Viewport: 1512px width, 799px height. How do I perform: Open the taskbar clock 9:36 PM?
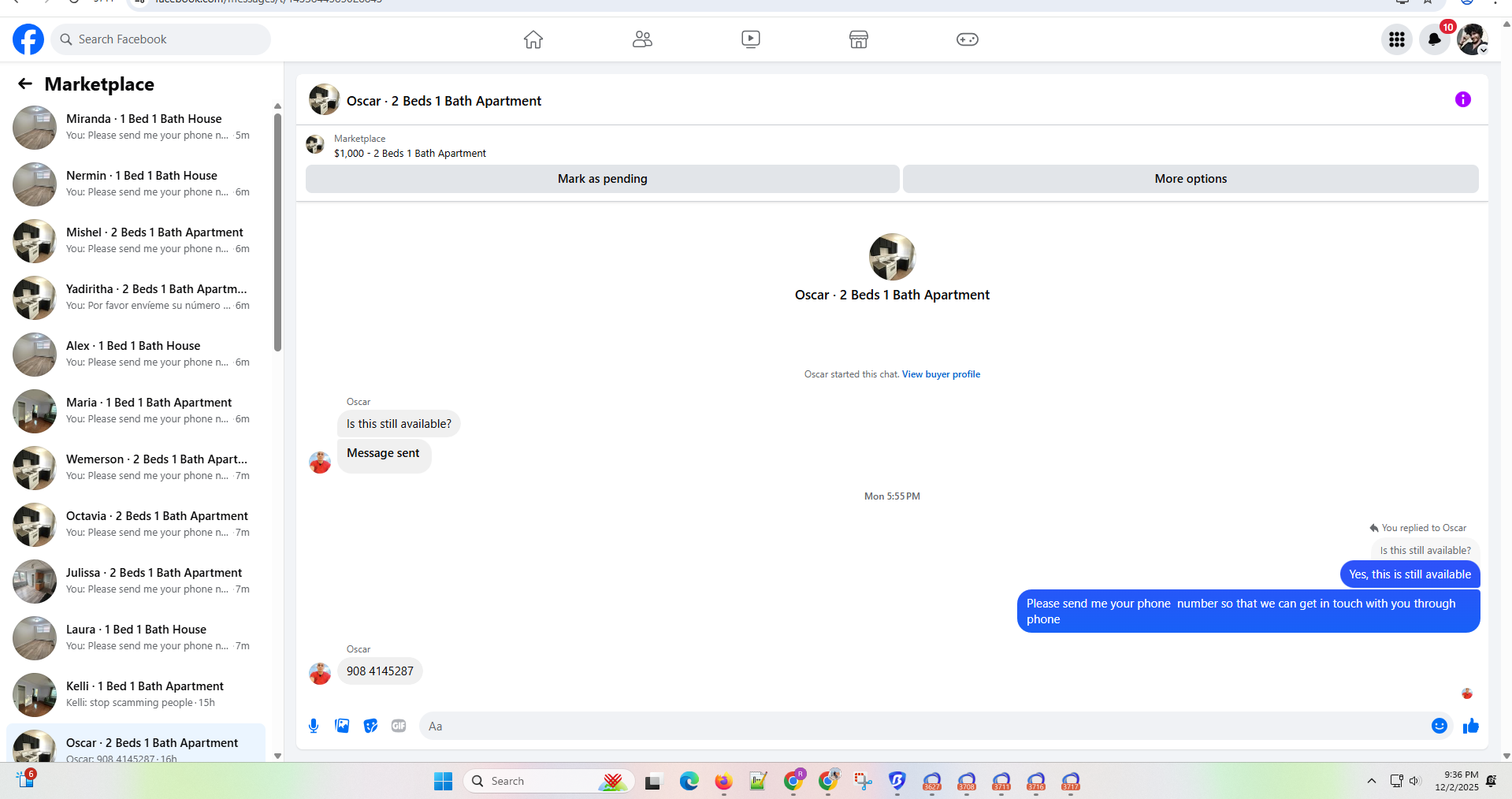[1456, 781]
